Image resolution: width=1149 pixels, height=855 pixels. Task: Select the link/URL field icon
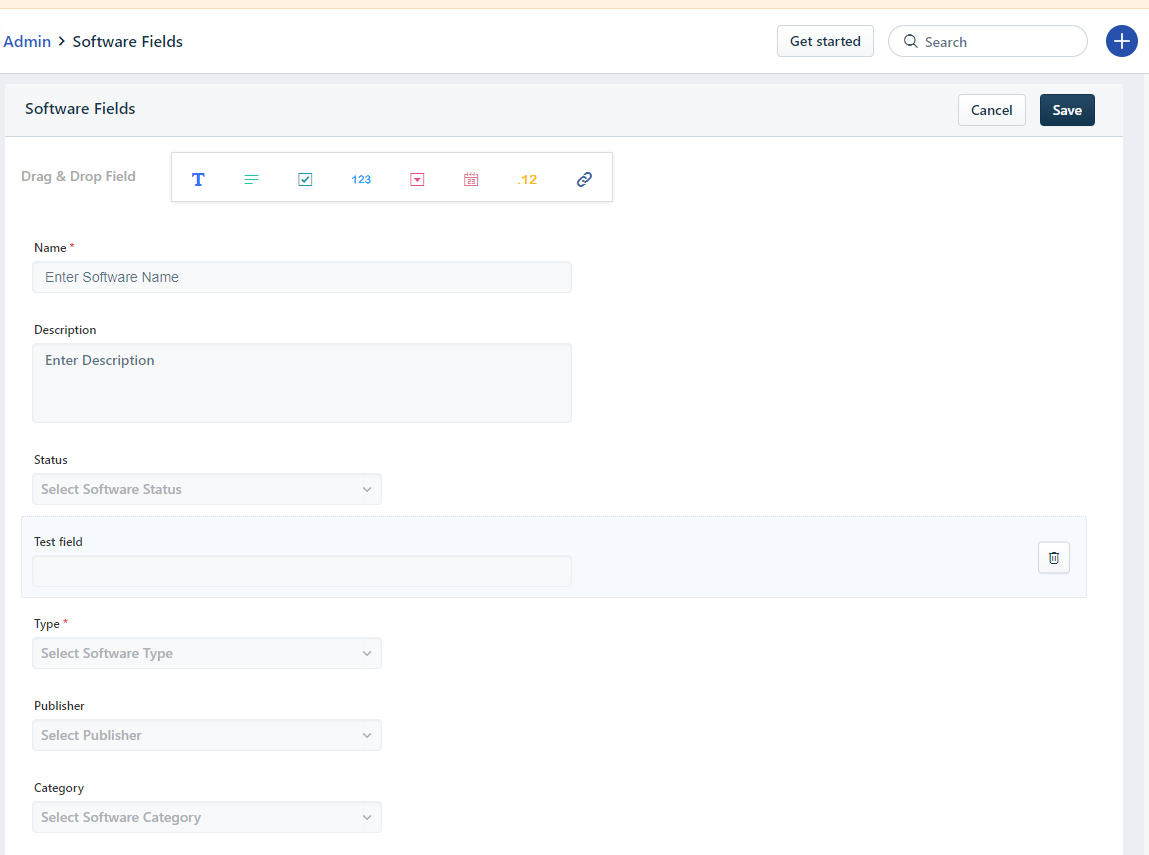pyautogui.click(x=584, y=179)
